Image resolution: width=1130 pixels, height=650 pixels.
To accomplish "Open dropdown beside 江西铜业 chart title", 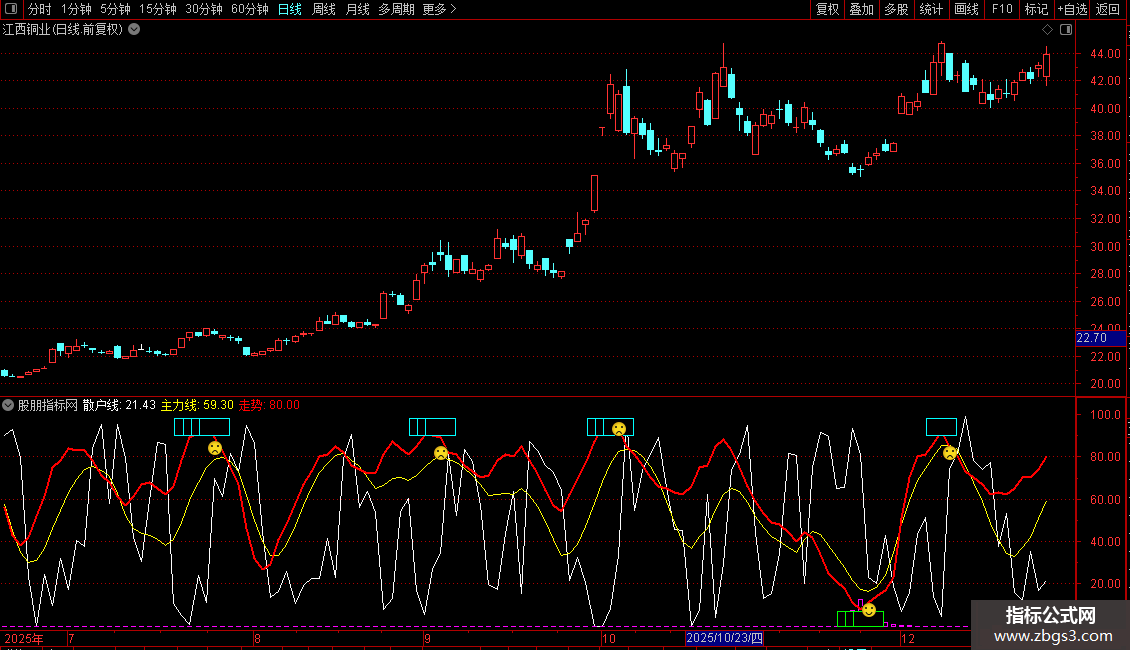I will pyautogui.click(x=134, y=30).
